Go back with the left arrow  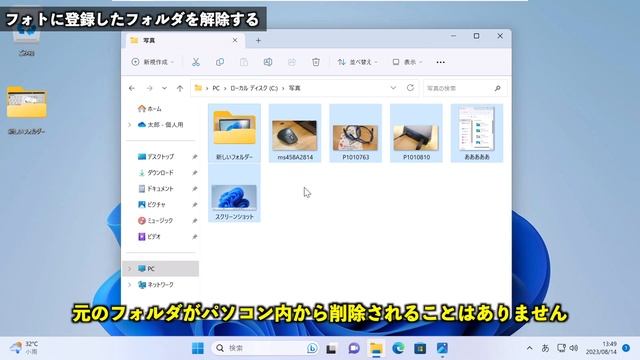tap(132, 88)
